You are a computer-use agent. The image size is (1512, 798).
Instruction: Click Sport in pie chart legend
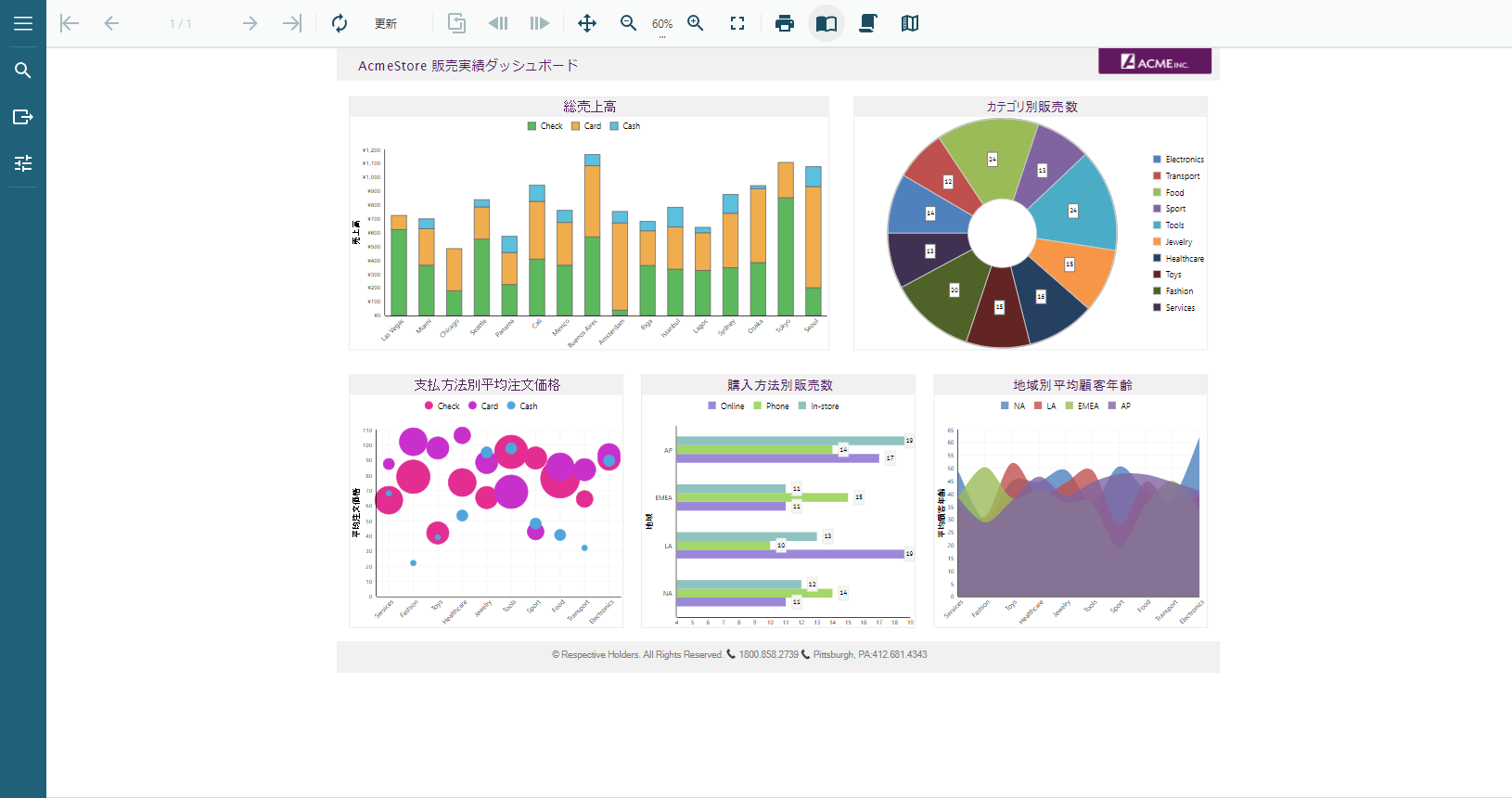click(1175, 209)
